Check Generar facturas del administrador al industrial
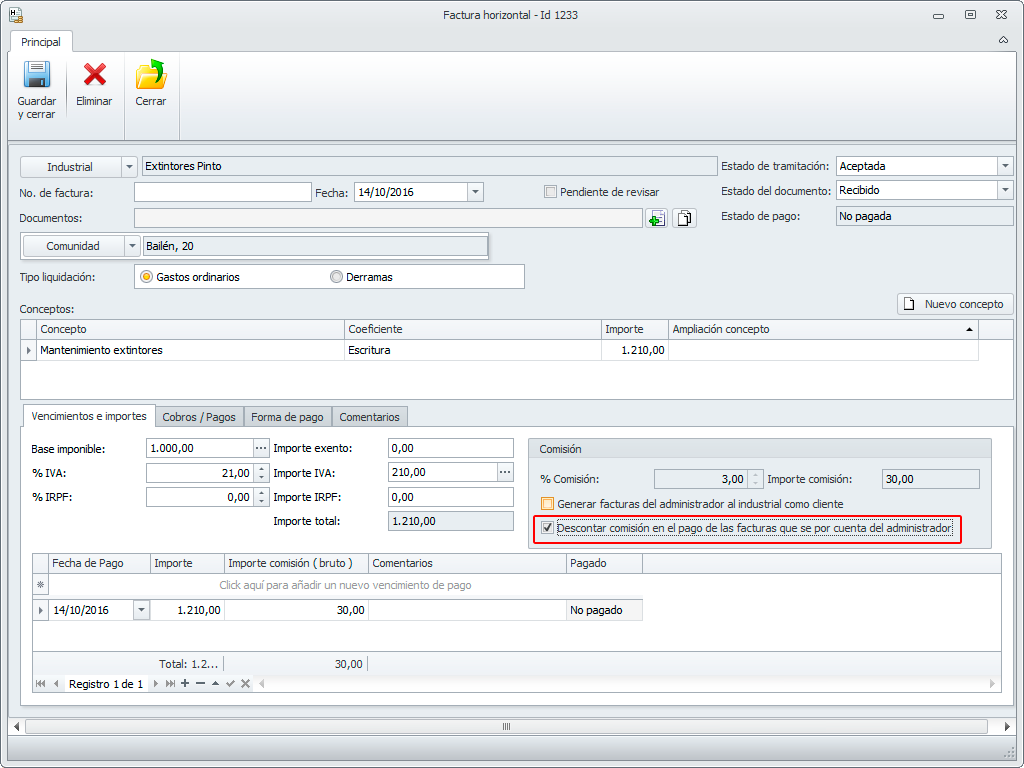Image resolution: width=1024 pixels, height=768 pixels. pos(547,504)
